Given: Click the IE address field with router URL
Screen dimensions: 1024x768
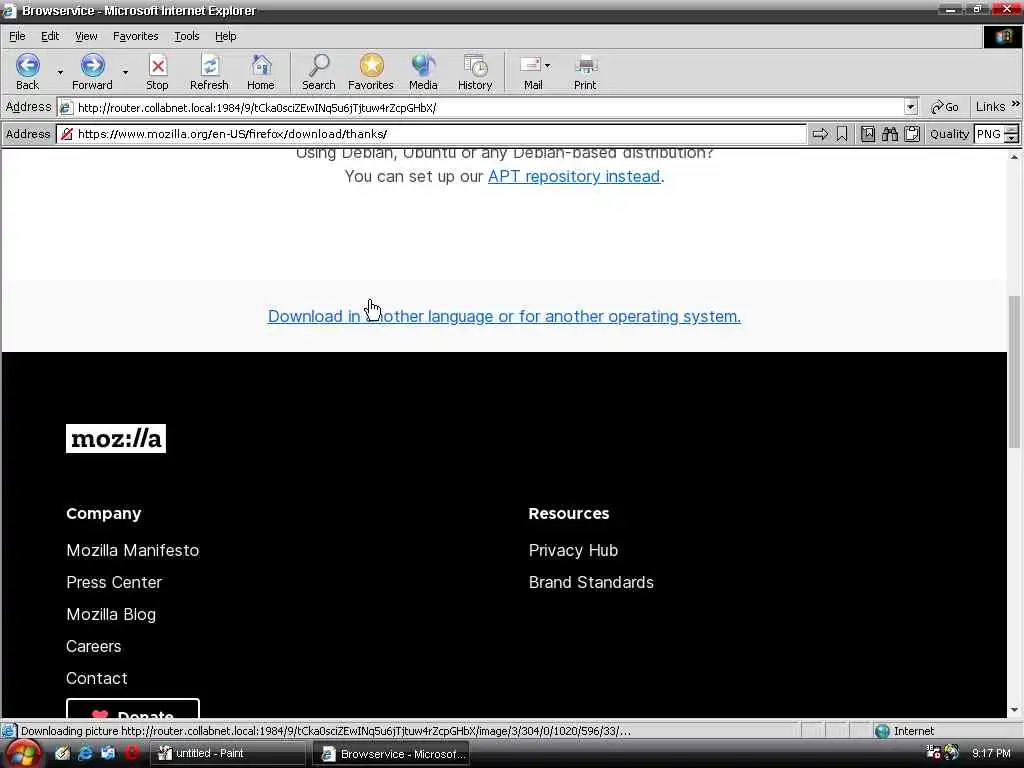Looking at the screenshot, I should click(x=488, y=107).
